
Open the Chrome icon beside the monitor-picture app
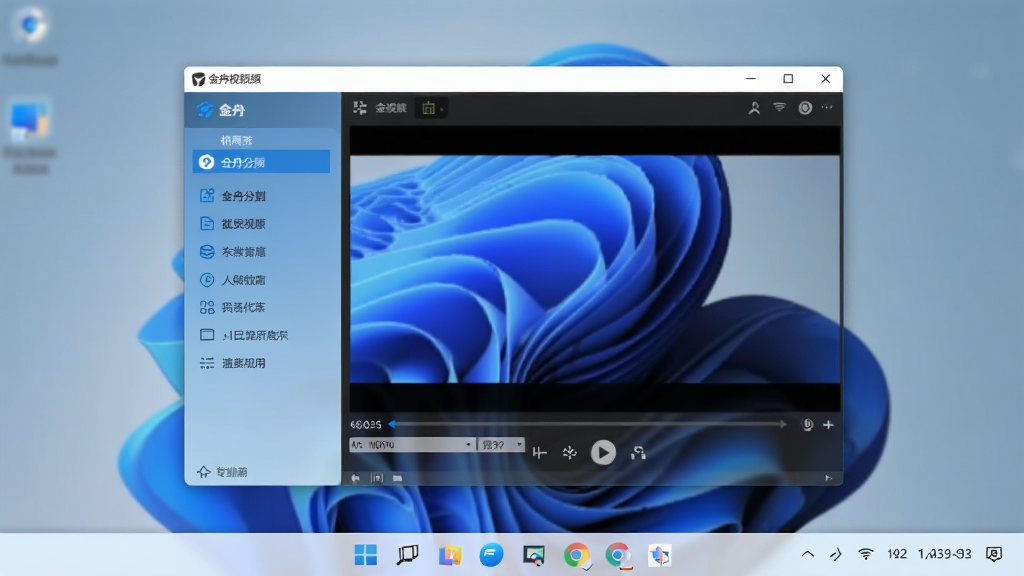(576, 555)
